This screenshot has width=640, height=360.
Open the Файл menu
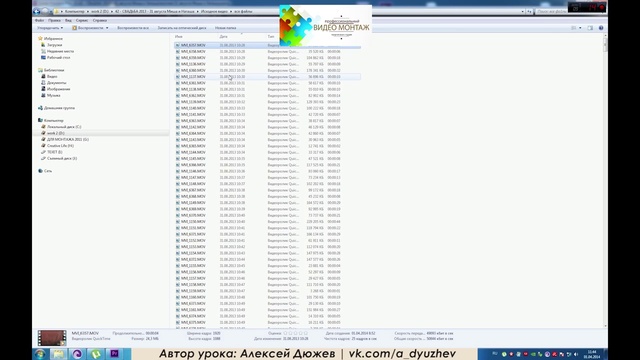(x=39, y=20)
